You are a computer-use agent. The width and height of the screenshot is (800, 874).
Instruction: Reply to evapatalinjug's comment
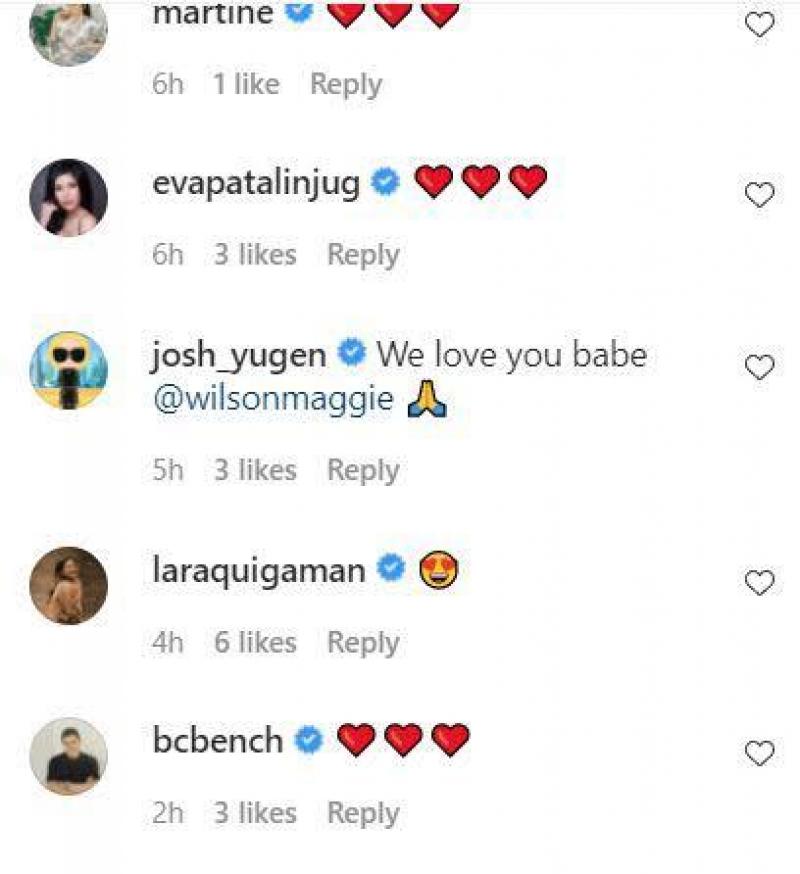coord(363,256)
